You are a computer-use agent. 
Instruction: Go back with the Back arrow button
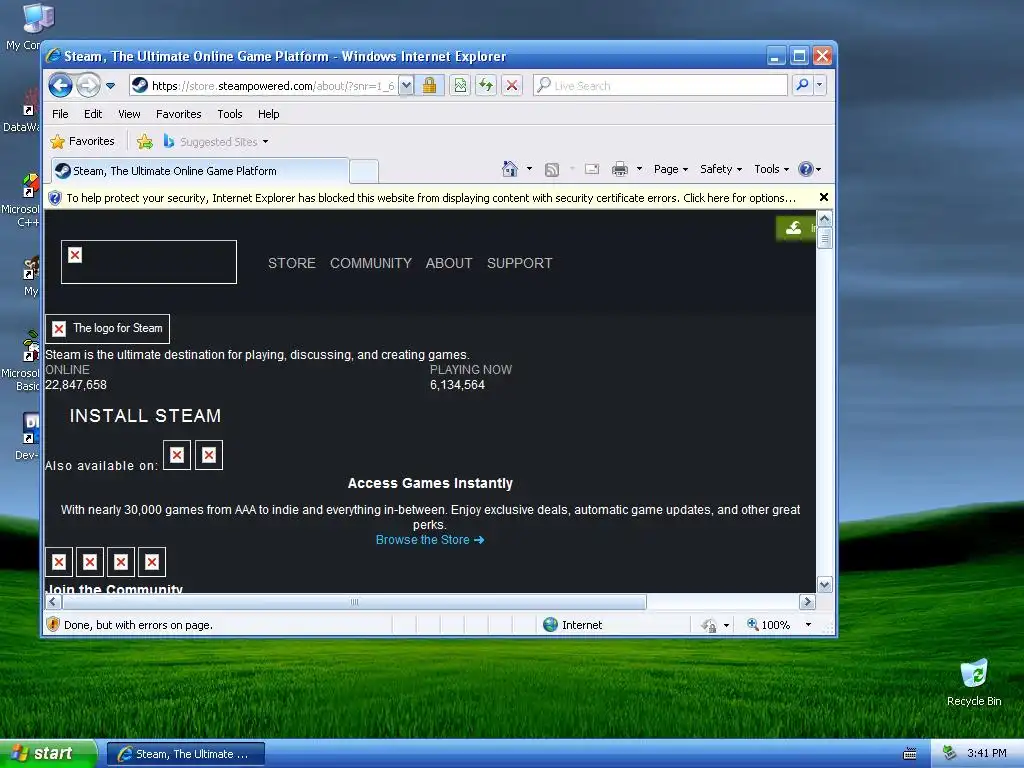pyautogui.click(x=60, y=86)
